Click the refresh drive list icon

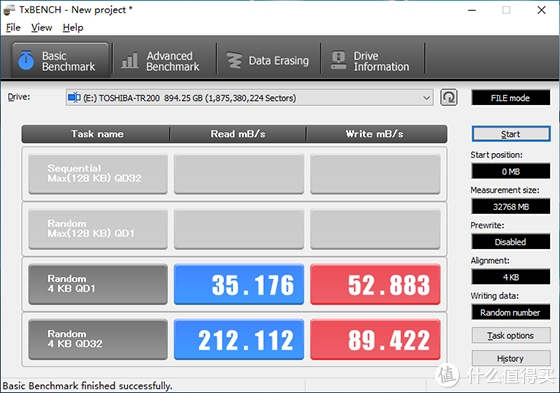[449, 97]
